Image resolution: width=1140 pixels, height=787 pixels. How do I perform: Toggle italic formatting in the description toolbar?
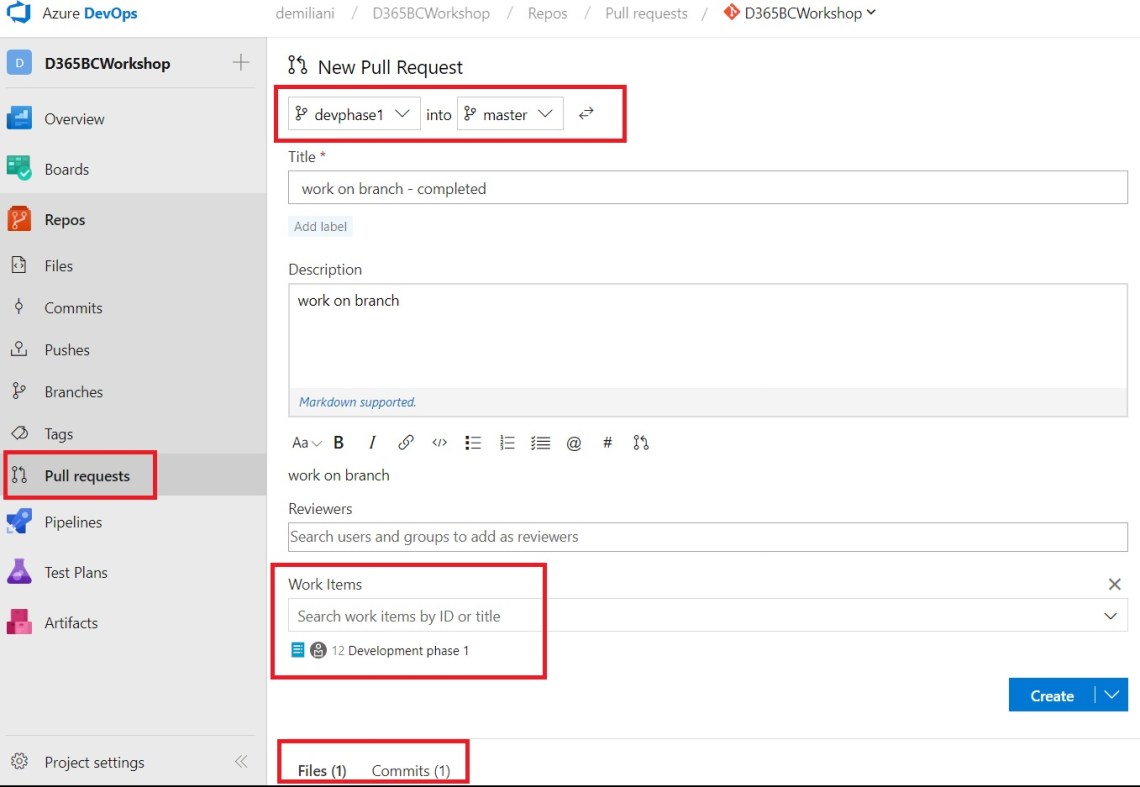coord(371,442)
